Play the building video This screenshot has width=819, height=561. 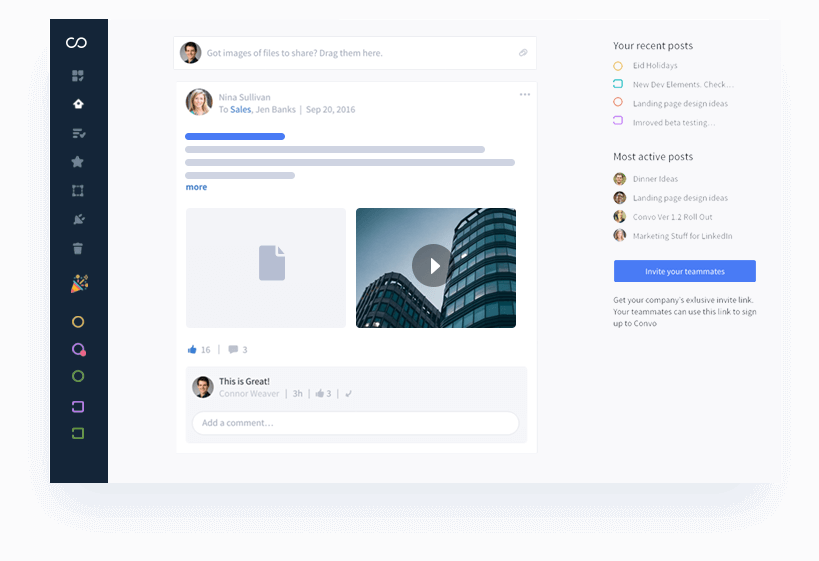tap(432, 266)
